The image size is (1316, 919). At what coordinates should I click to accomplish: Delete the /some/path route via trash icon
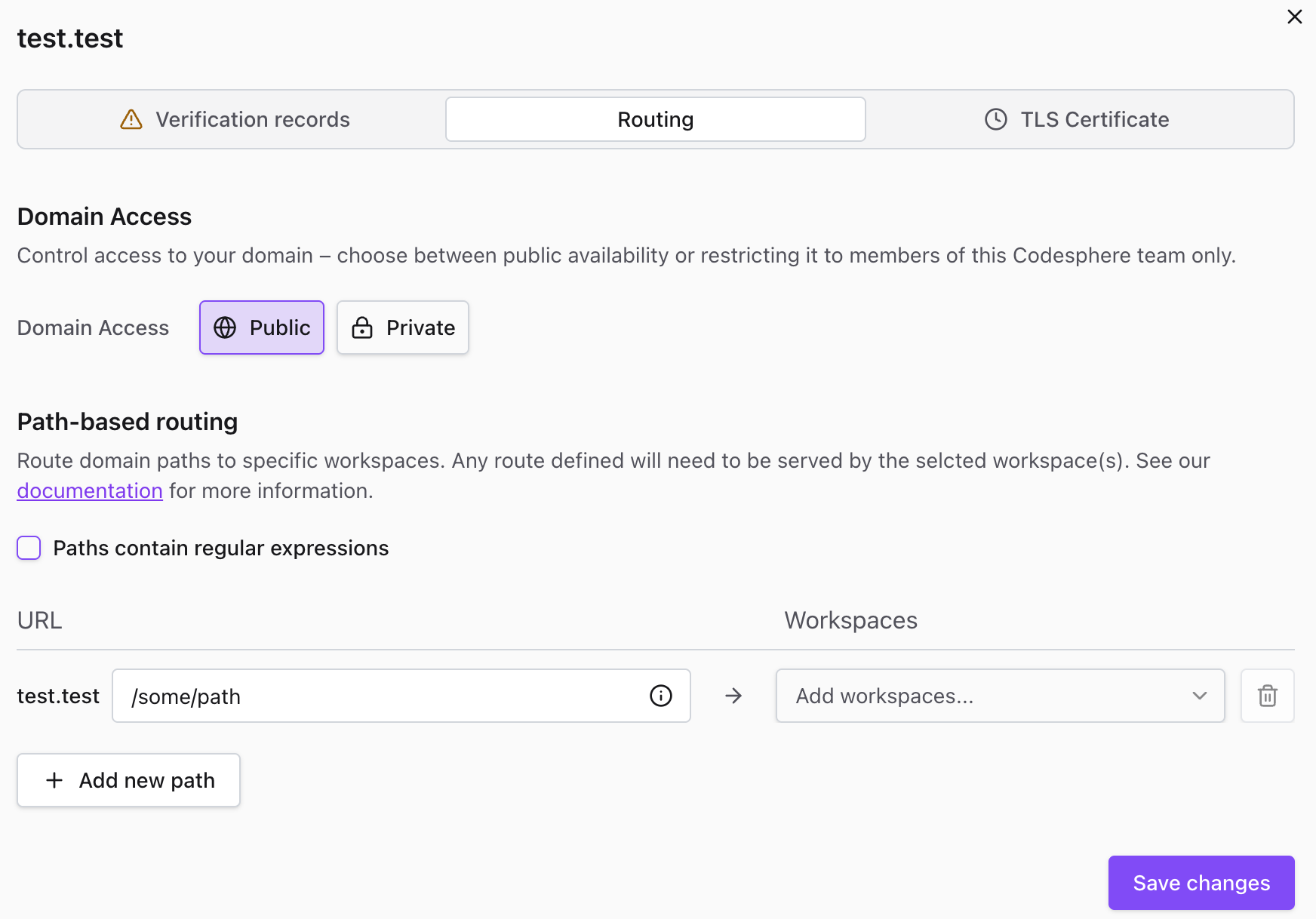coord(1267,696)
